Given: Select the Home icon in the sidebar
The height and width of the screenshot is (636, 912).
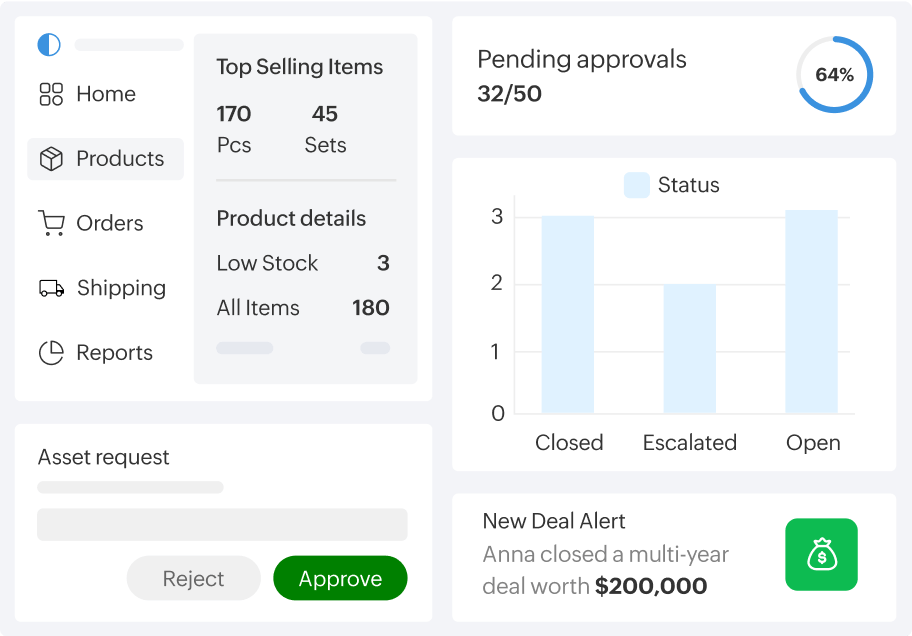Looking at the screenshot, I should coord(52,93).
